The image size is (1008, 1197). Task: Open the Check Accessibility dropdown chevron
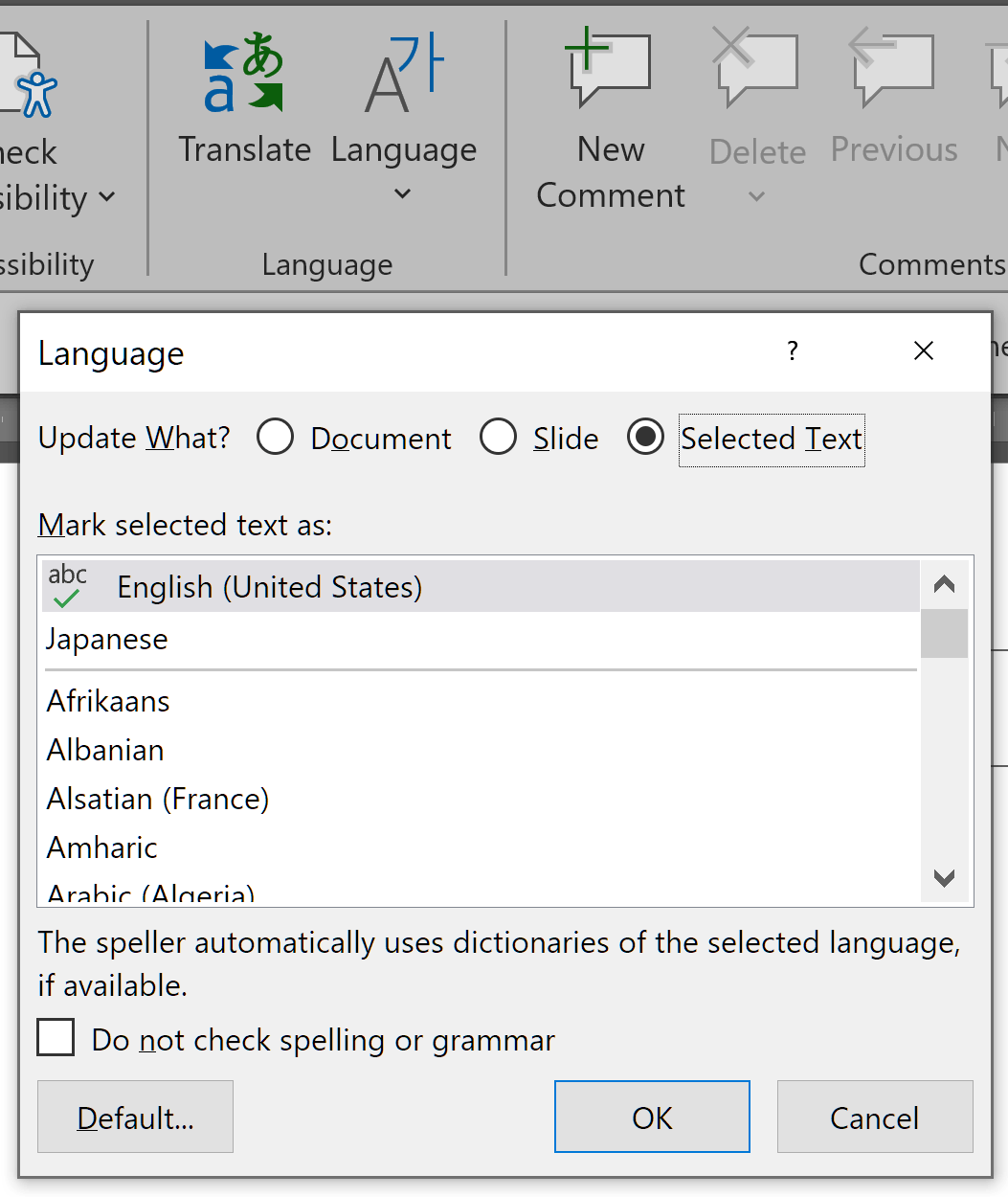coord(107,198)
